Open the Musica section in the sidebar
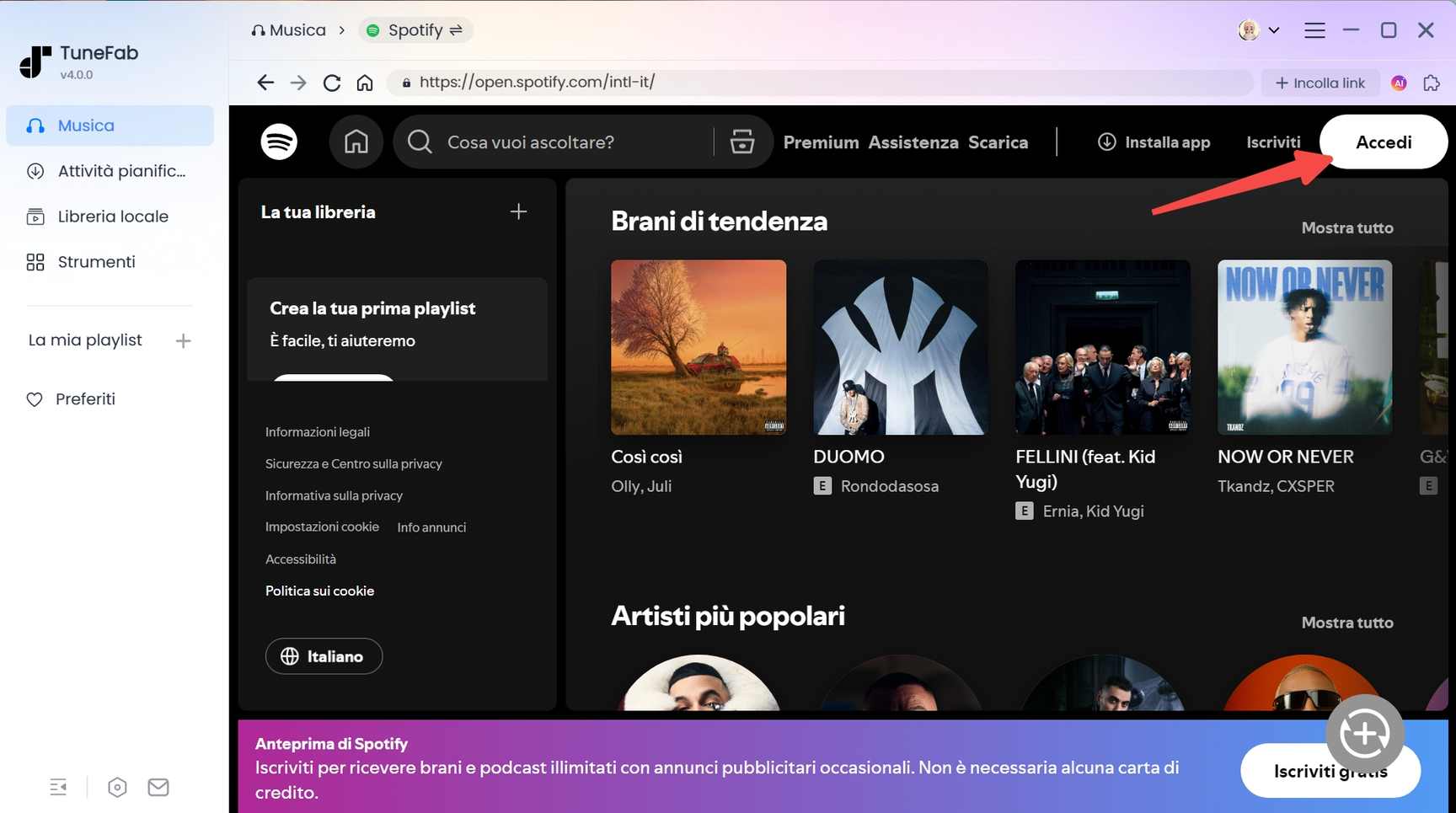Screen dimensions: 1456x813 [85, 125]
